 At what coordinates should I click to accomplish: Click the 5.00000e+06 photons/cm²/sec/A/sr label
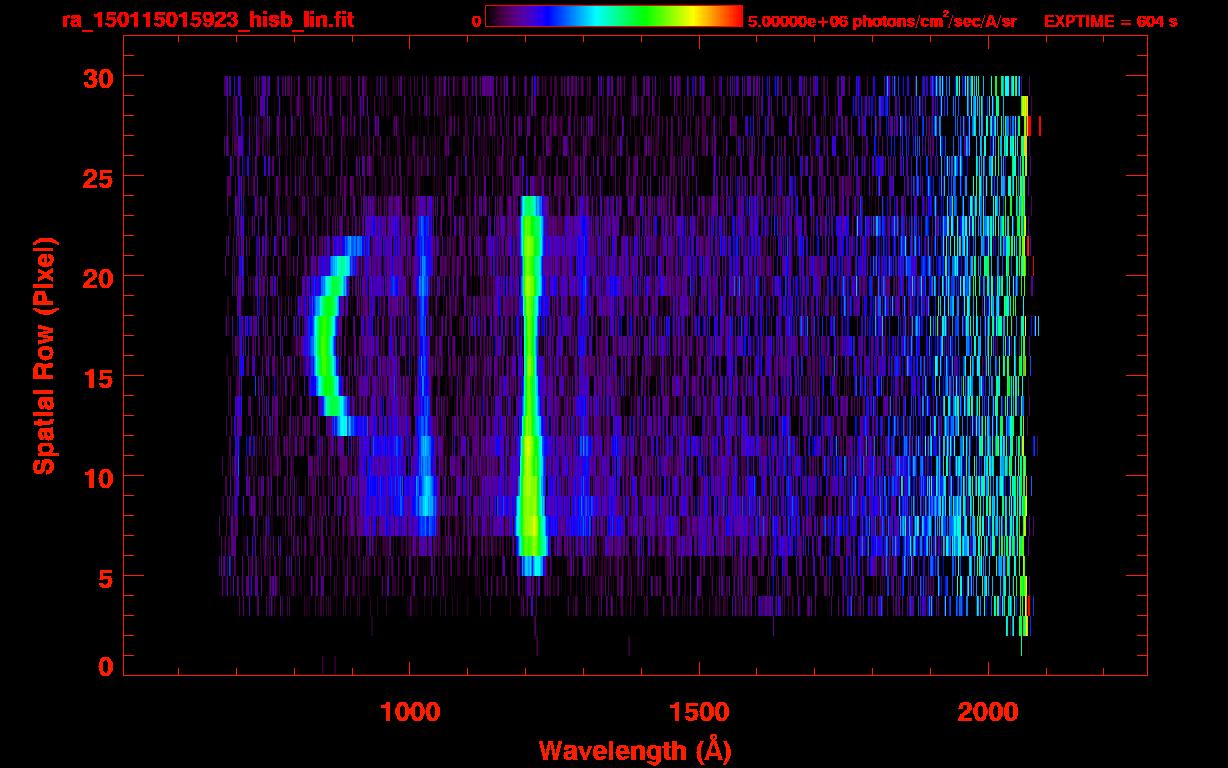click(x=882, y=21)
